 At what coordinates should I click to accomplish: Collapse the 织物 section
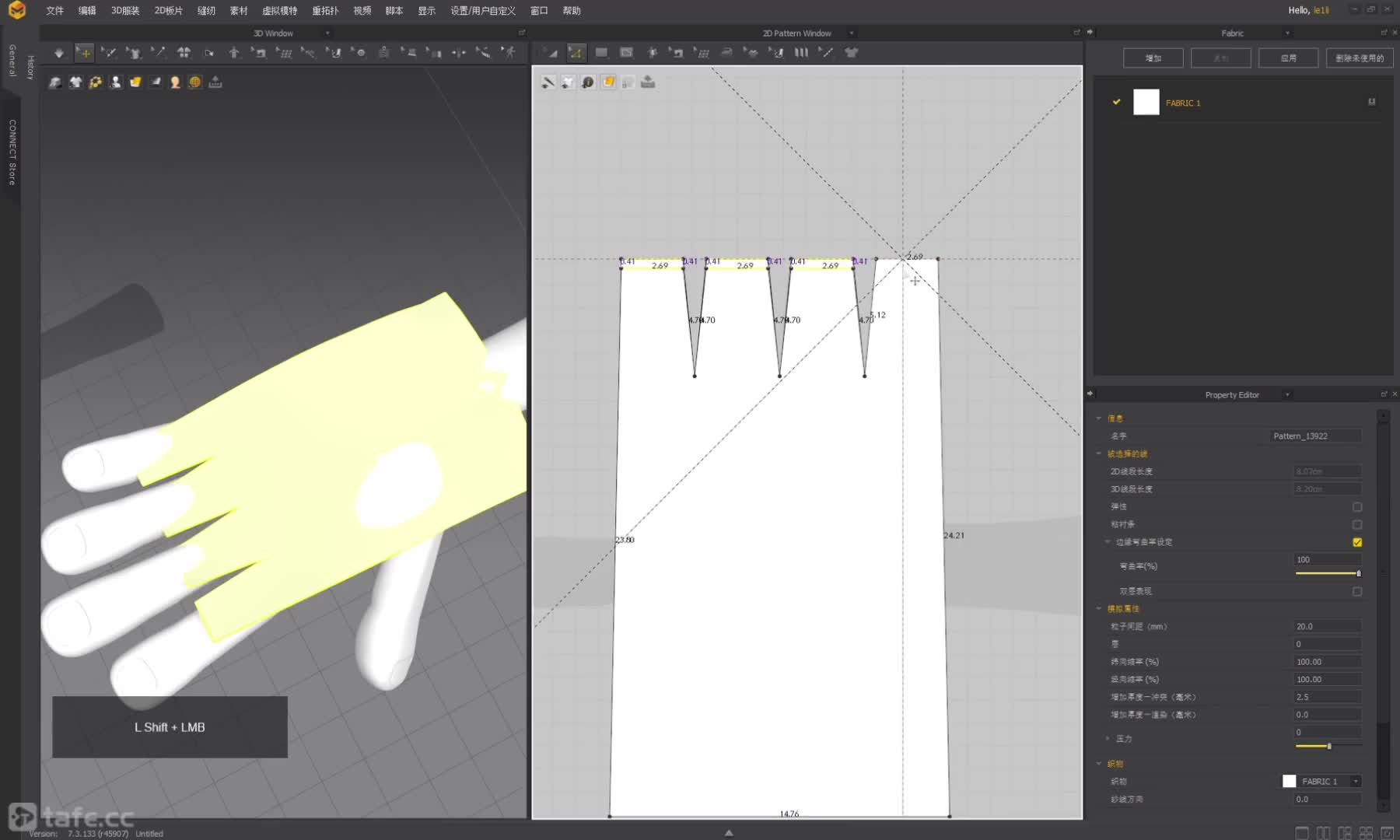click(1099, 764)
